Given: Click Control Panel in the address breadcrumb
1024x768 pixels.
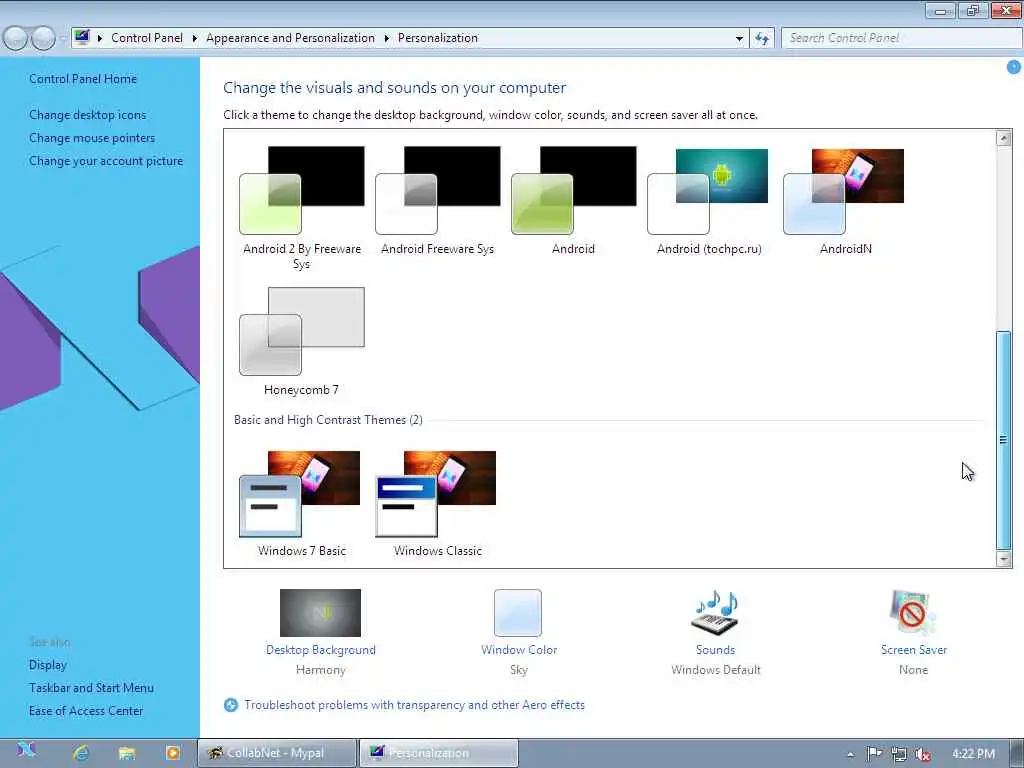Looking at the screenshot, I should pos(147,38).
